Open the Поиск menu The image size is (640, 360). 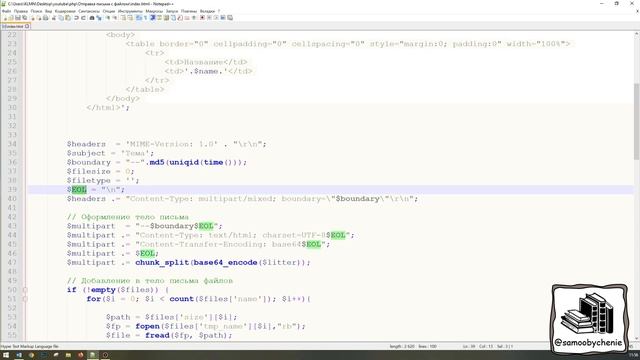[36, 11]
